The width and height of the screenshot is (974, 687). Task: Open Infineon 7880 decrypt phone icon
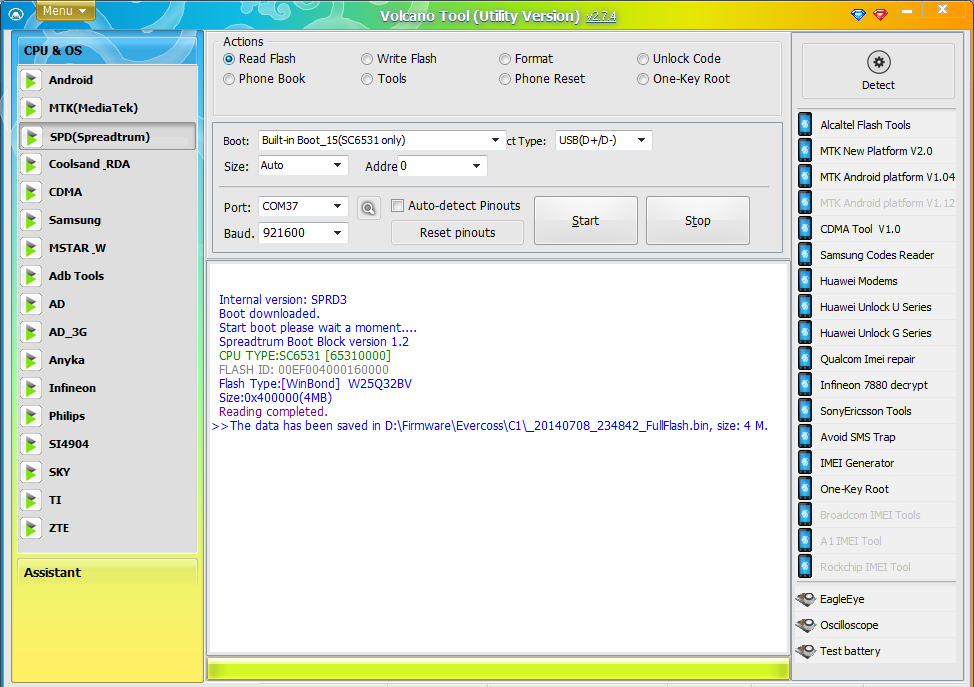pos(805,385)
